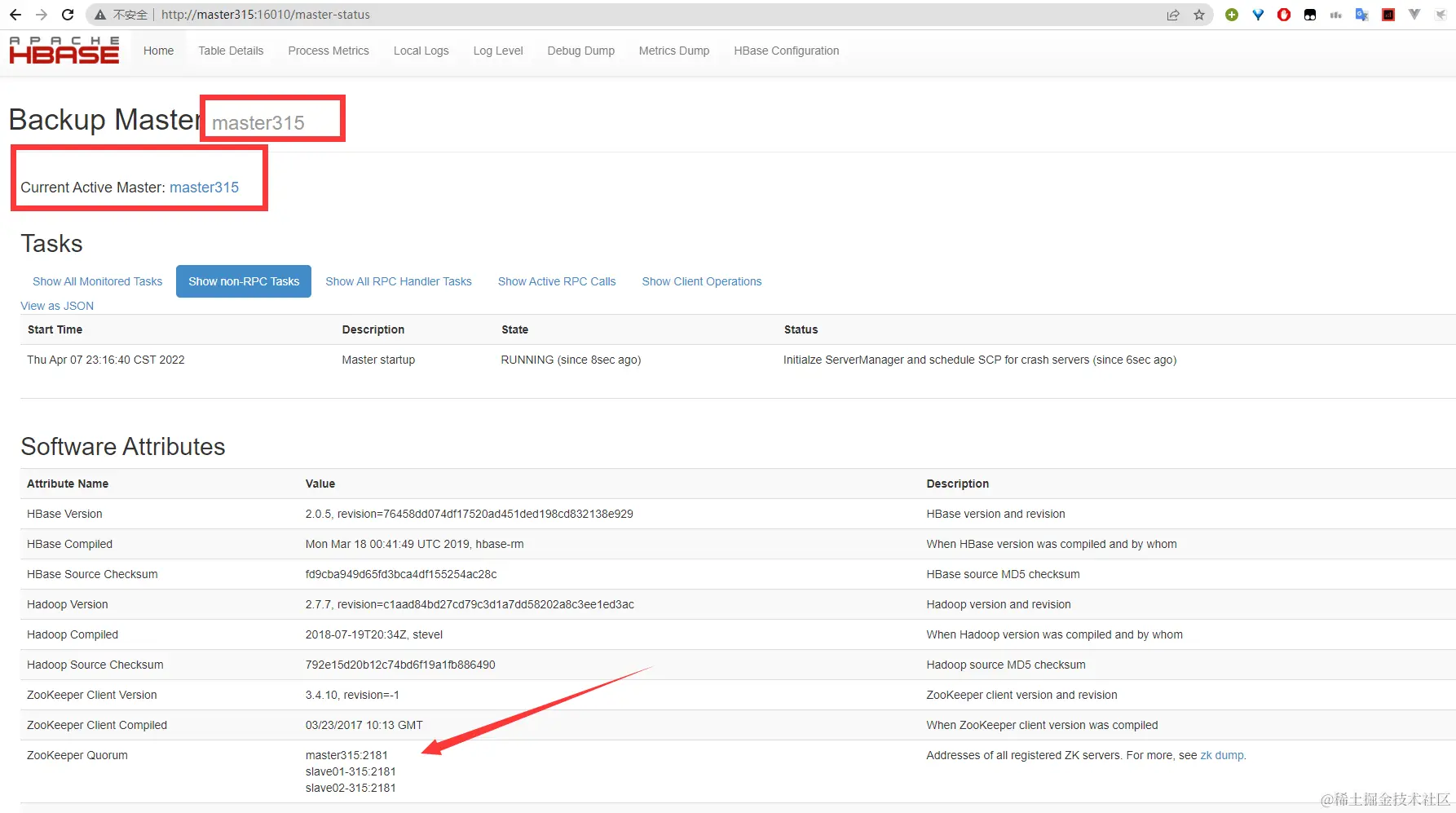Click the Backup Master page heading
Viewport: 1456px width, 813px height.
[x=105, y=120]
